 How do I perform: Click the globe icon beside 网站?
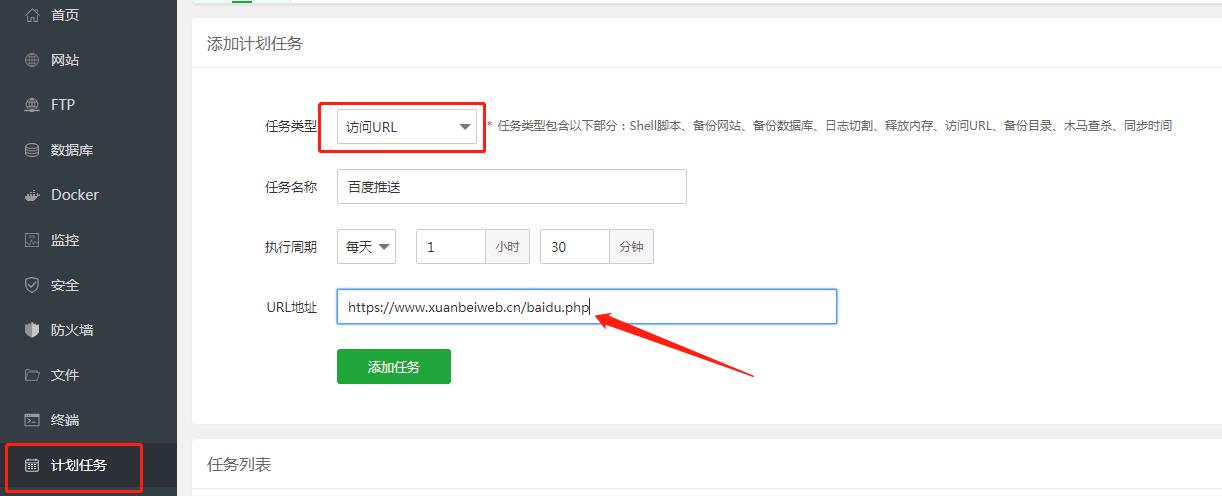[32, 60]
